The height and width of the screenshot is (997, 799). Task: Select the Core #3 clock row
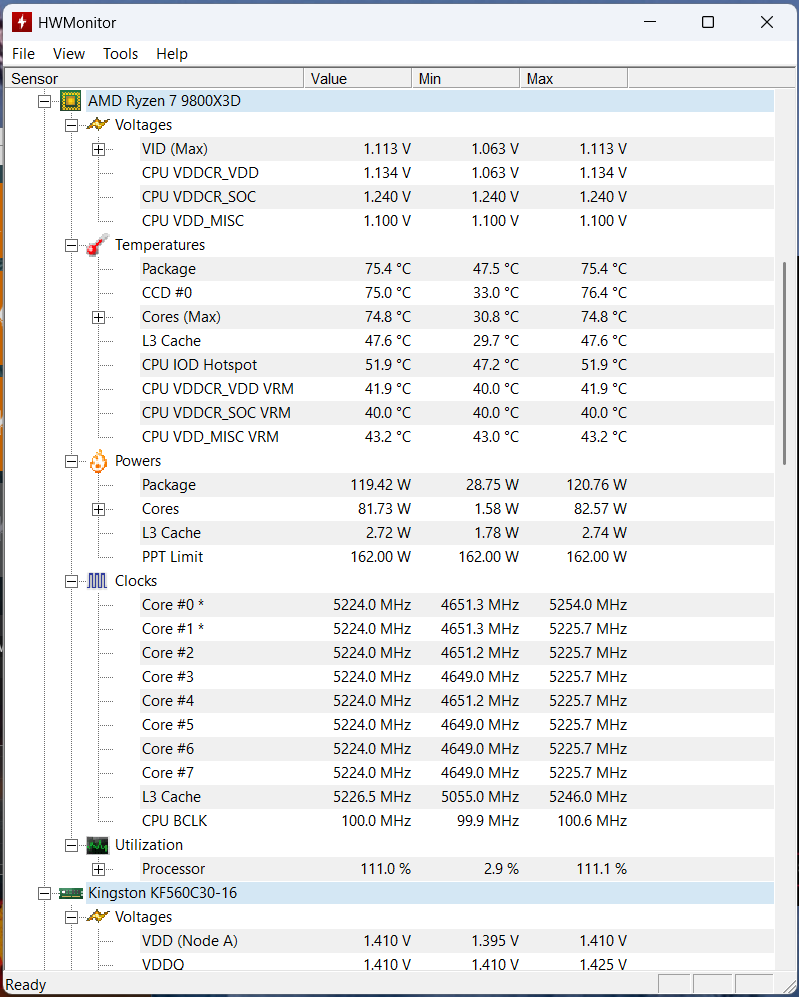[456, 677]
